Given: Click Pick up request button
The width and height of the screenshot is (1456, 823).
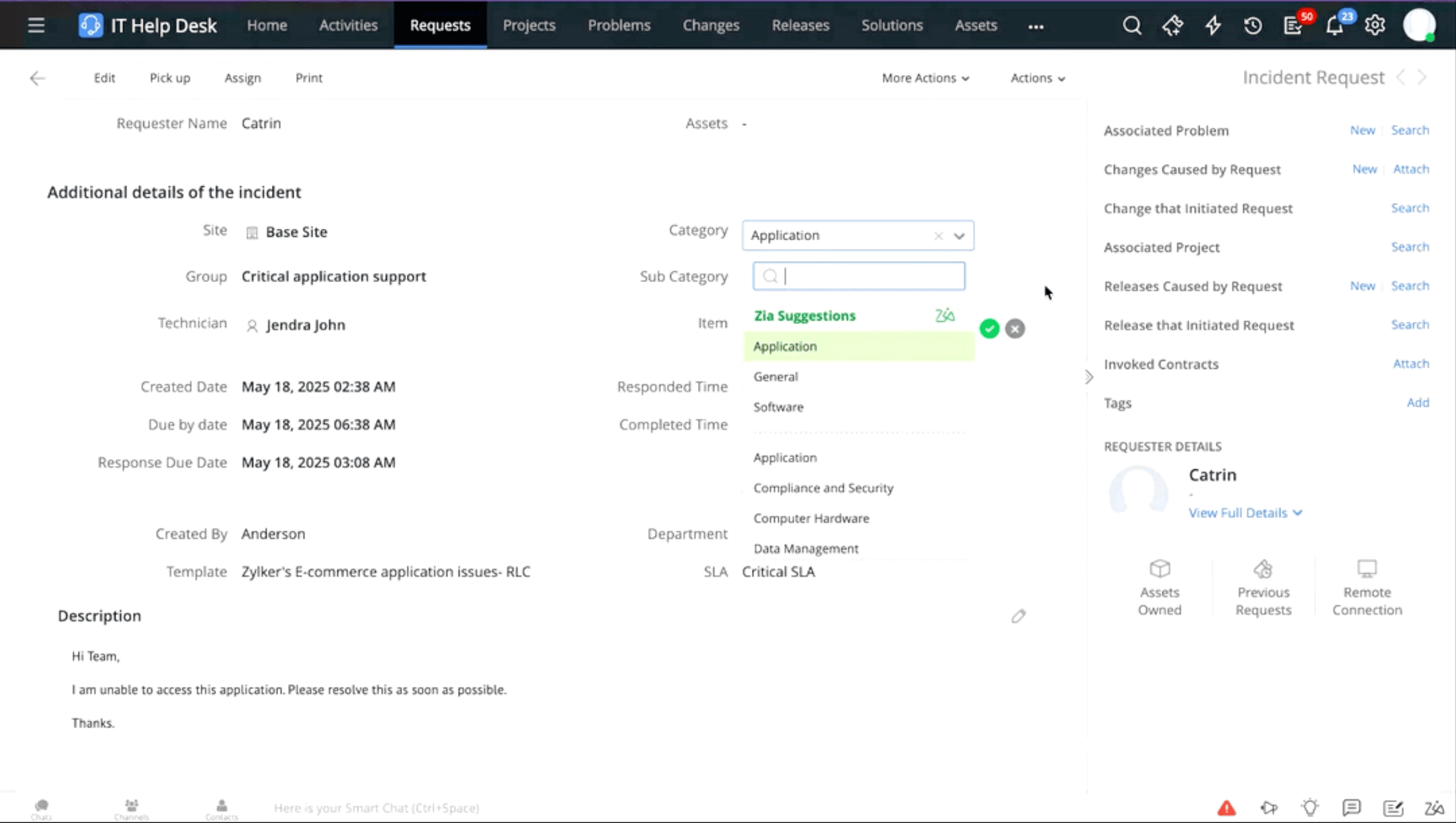Looking at the screenshot, I should 170,78.
